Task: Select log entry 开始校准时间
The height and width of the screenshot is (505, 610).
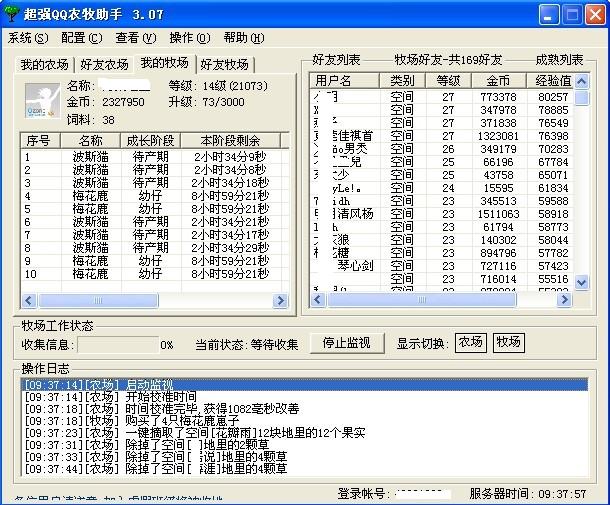Action: [x=304, y=397]
